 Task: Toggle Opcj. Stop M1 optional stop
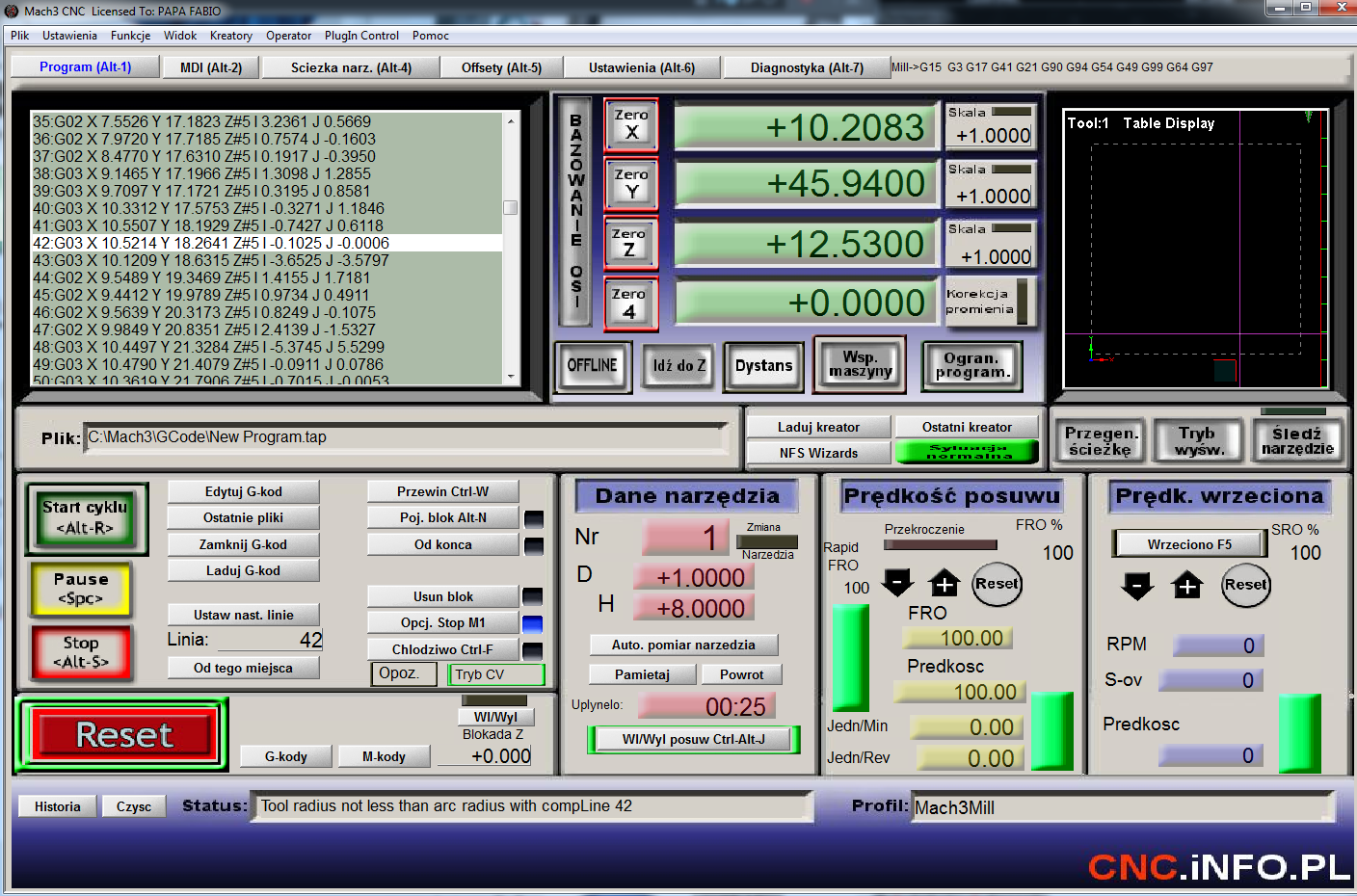click(x=443, y=622)
